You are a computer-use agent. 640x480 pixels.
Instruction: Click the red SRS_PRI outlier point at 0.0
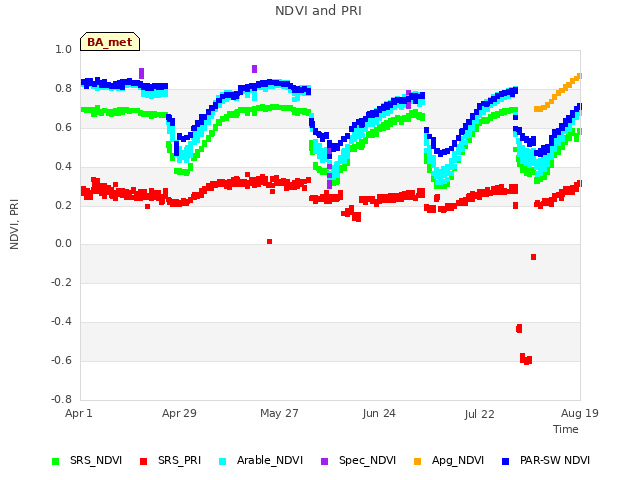point(269,242)
